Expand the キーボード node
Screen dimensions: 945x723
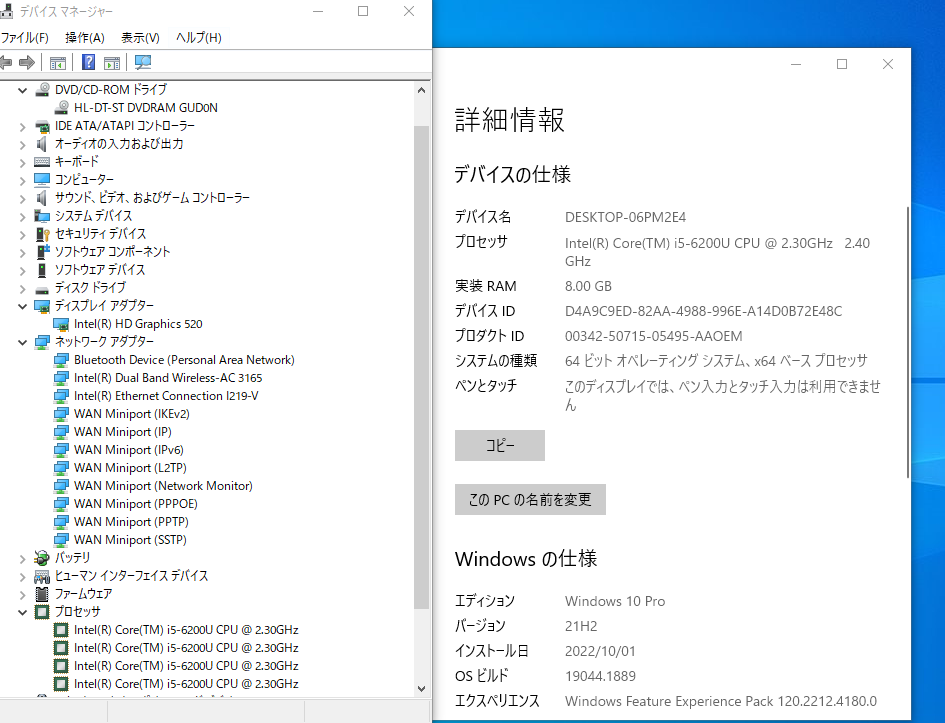click(22, 162)
